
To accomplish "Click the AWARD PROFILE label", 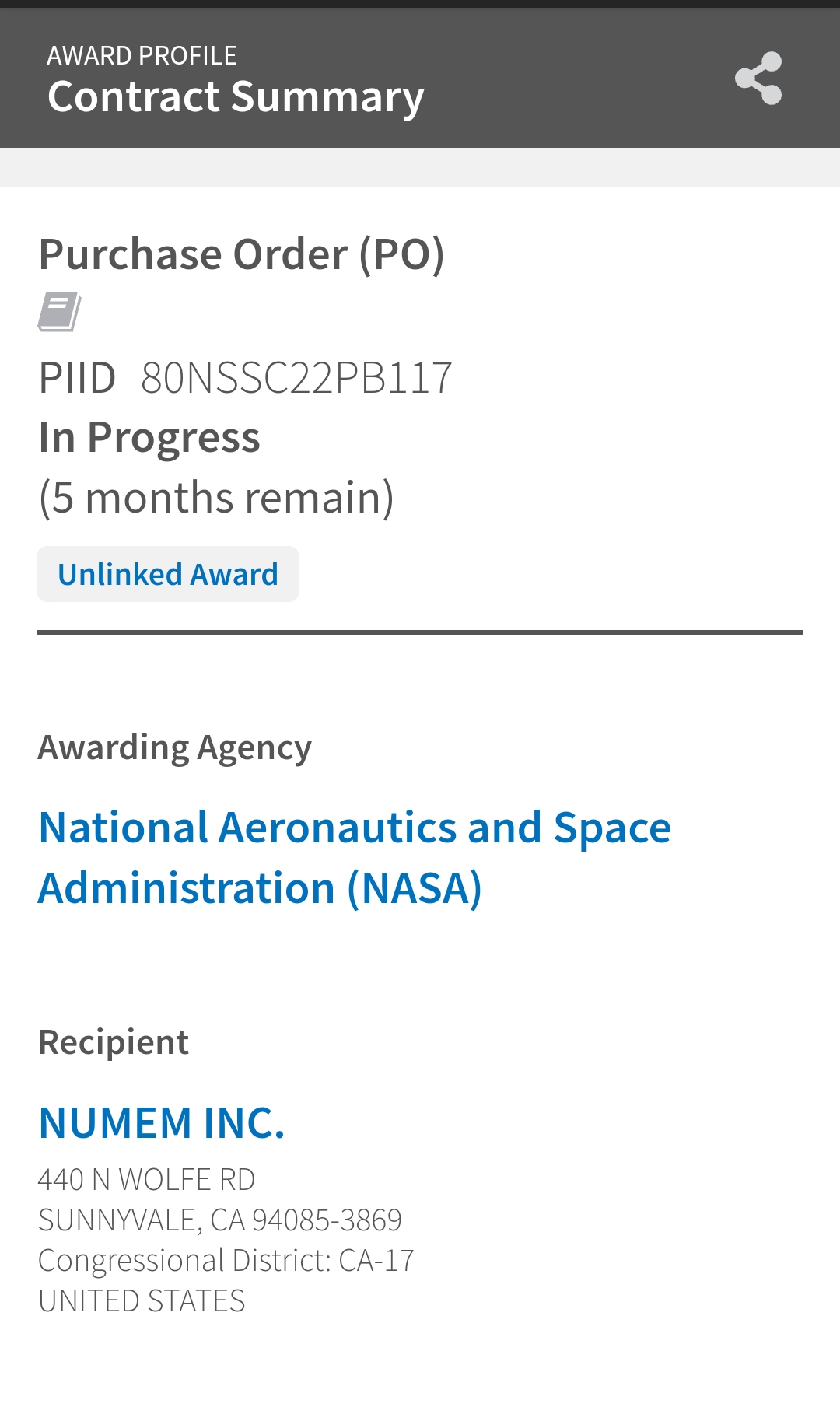I will click(142, 55).
